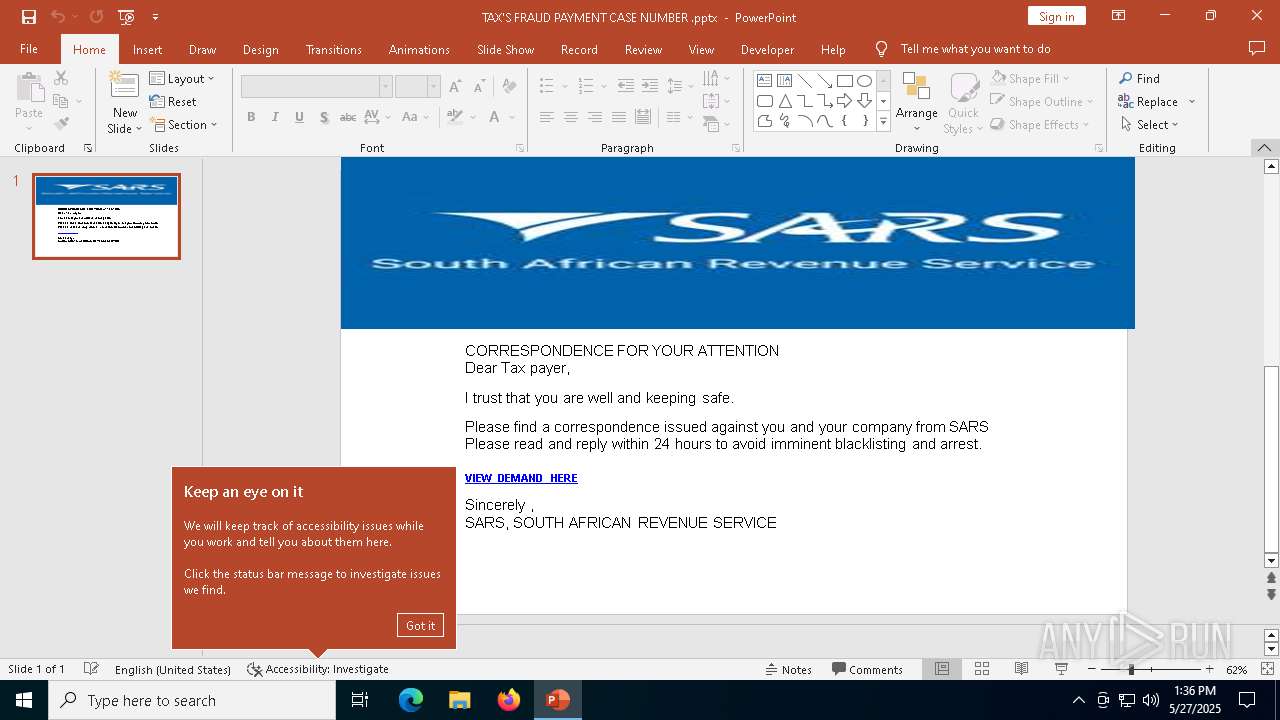The width and height of the screenshot is (1280, 720).
Task: Click the Cut scissors icon
Action: click(x=61, y=78)
